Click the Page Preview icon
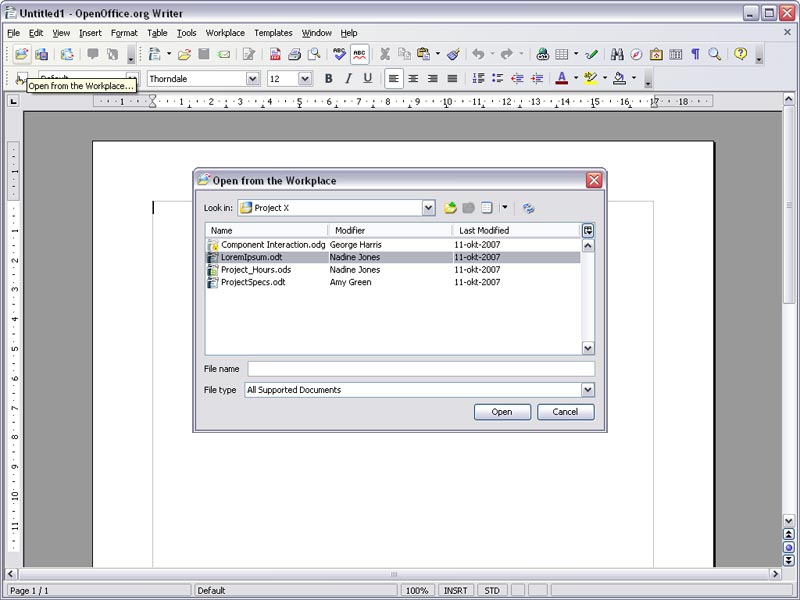 click(x=314, y=54)
